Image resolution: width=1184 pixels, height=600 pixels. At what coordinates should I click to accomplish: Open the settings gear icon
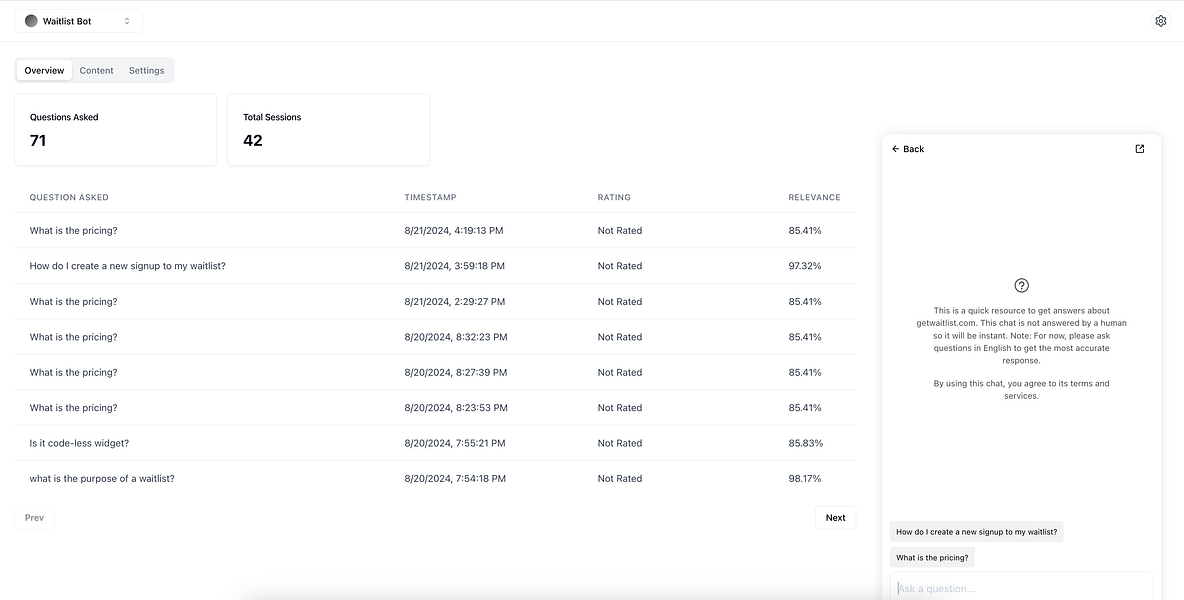(1161, 21)
